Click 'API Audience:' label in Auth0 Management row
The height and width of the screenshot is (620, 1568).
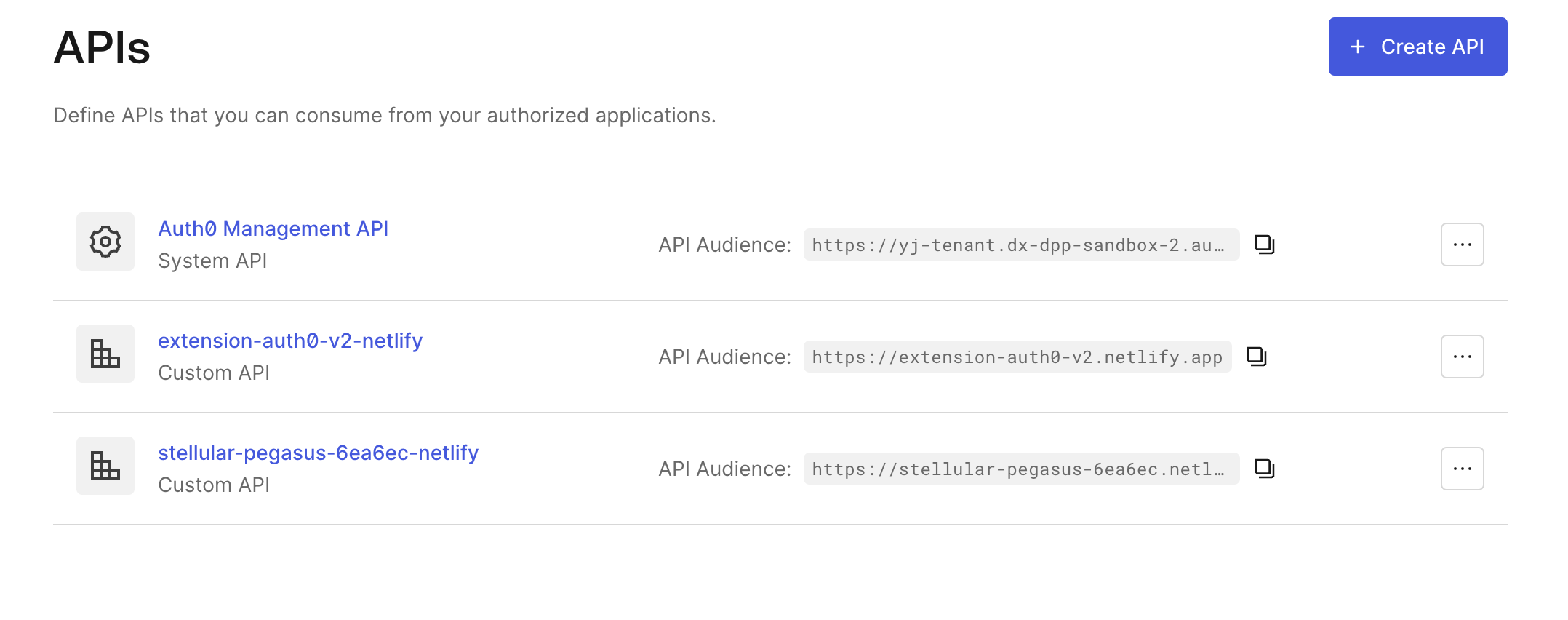(724, 245)
